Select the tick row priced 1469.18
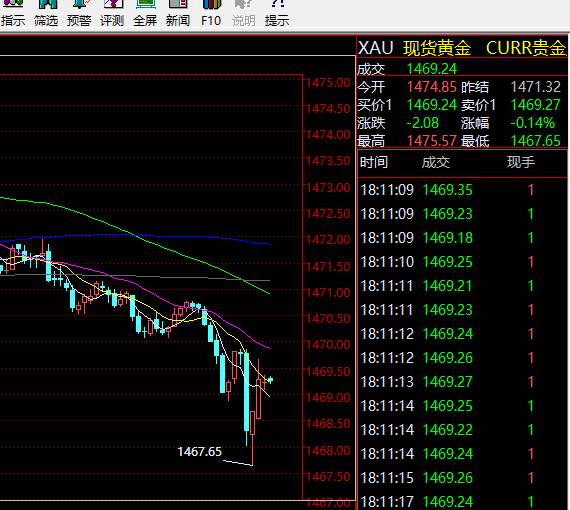Viewport: 570px width, 510px height. point(462,238)
